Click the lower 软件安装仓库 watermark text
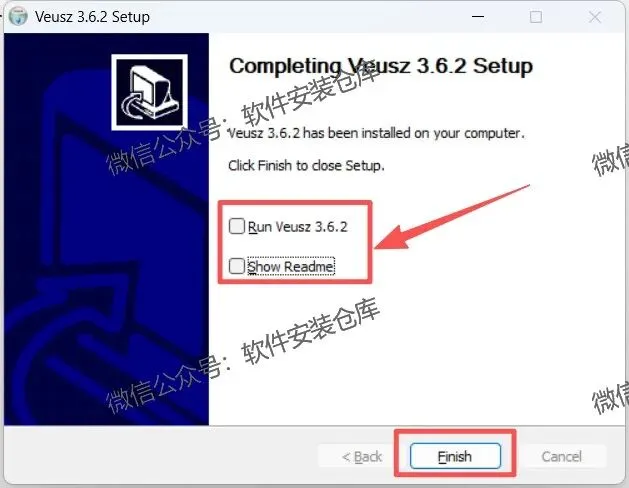Viewport: 629px width, 488px height. (310, 332)
